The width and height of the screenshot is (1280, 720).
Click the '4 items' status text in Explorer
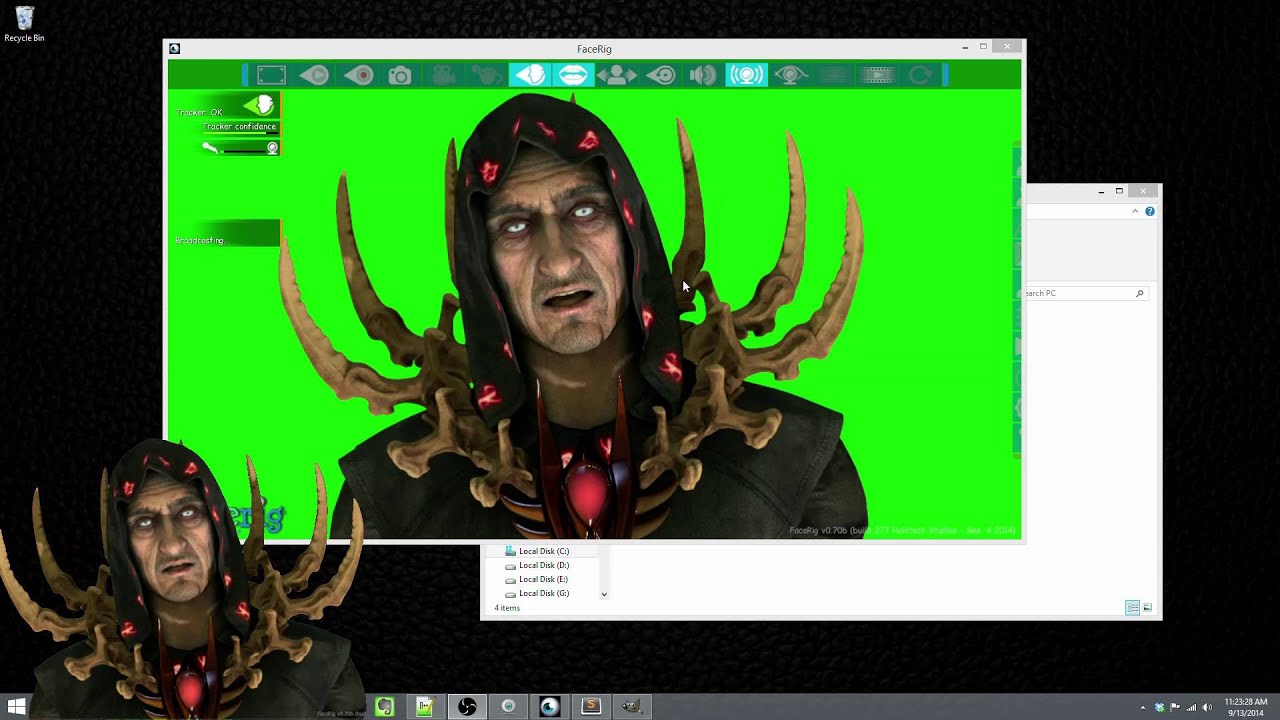(507, 608)
